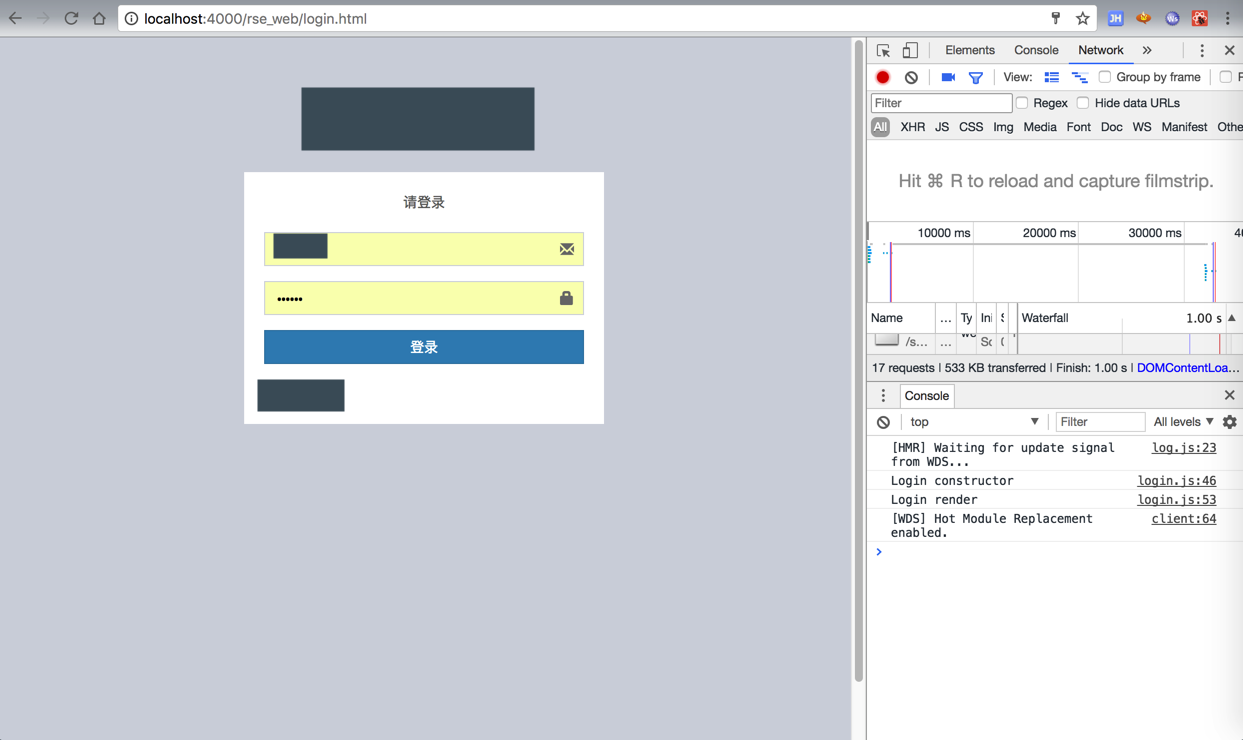Enable Group by frame checkbox

coord(1105,77)
